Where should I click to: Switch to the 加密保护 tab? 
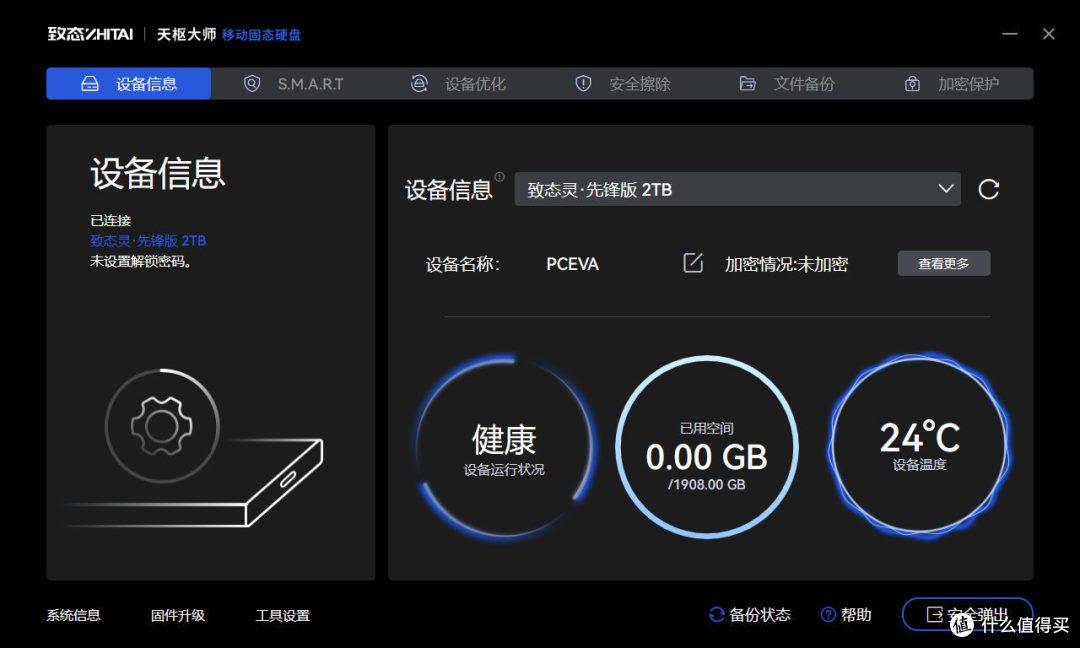[951, 83]
